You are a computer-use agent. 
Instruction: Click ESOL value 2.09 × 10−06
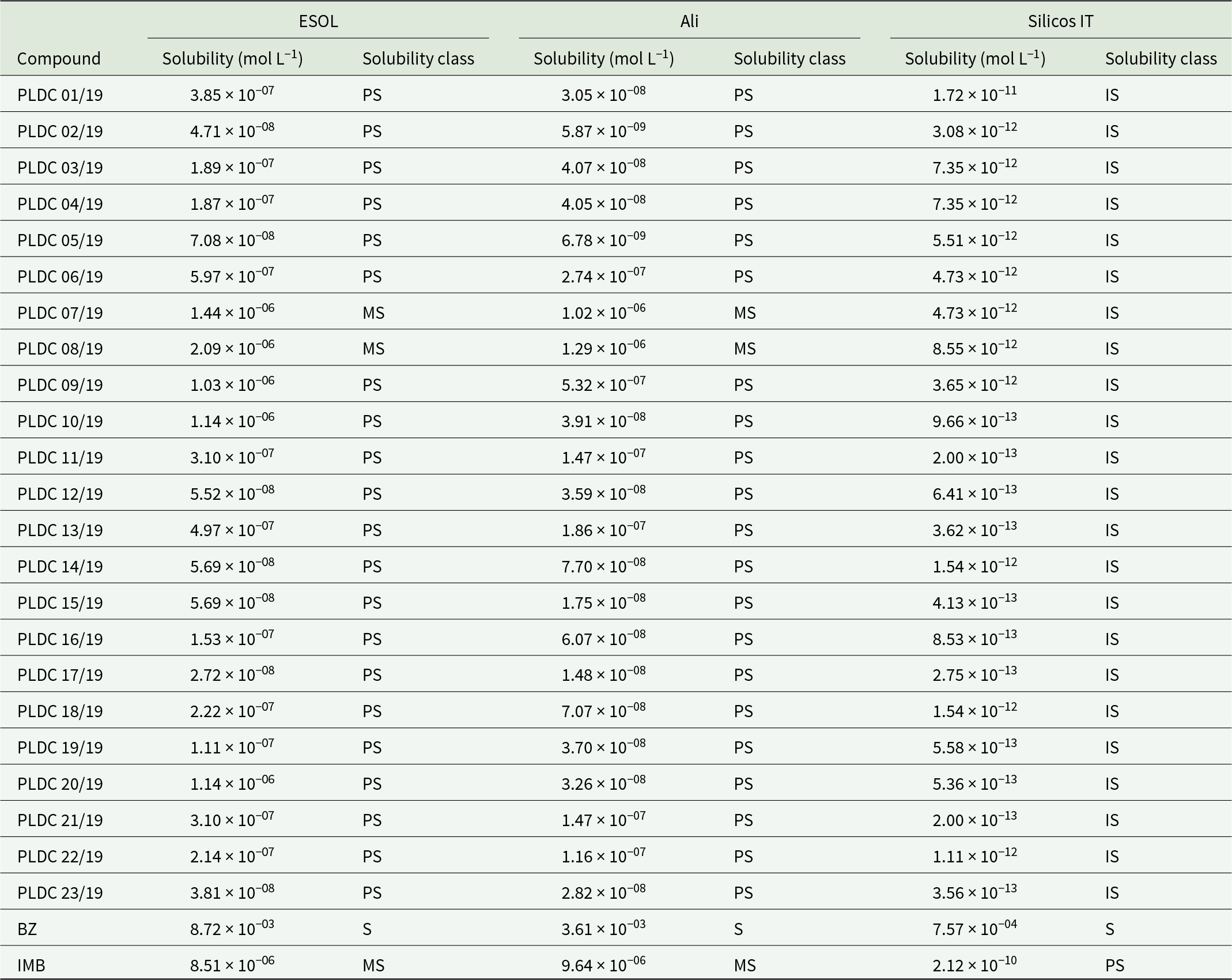(232, 347)
